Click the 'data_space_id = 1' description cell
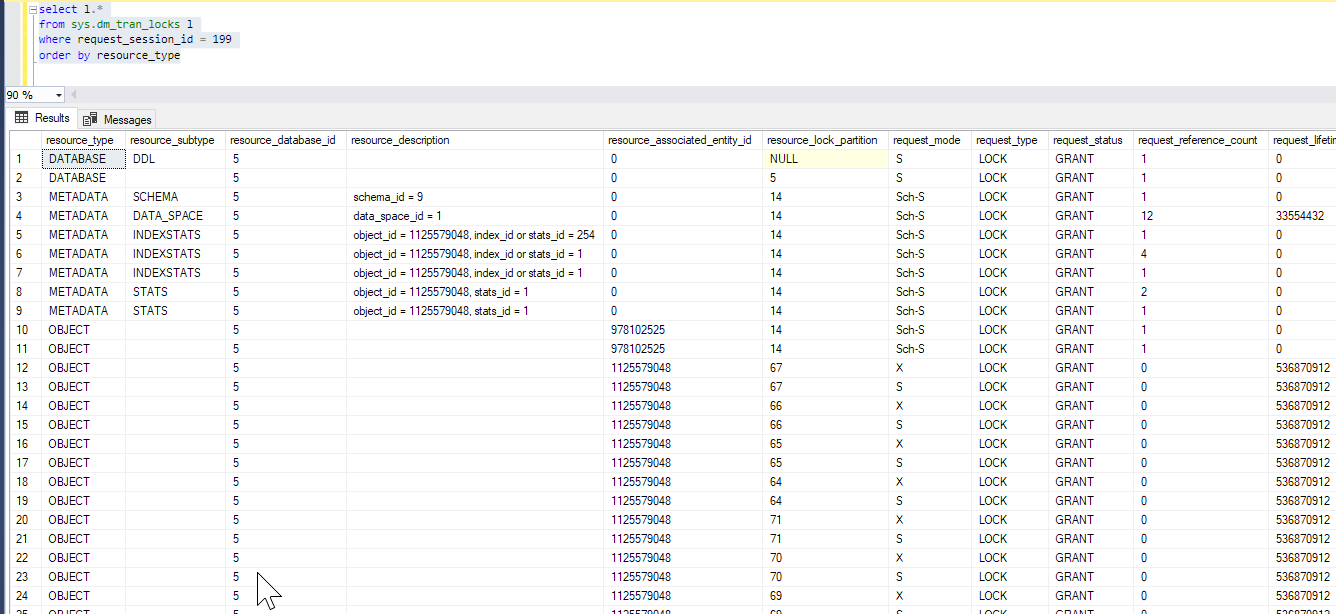 point(475,216)
